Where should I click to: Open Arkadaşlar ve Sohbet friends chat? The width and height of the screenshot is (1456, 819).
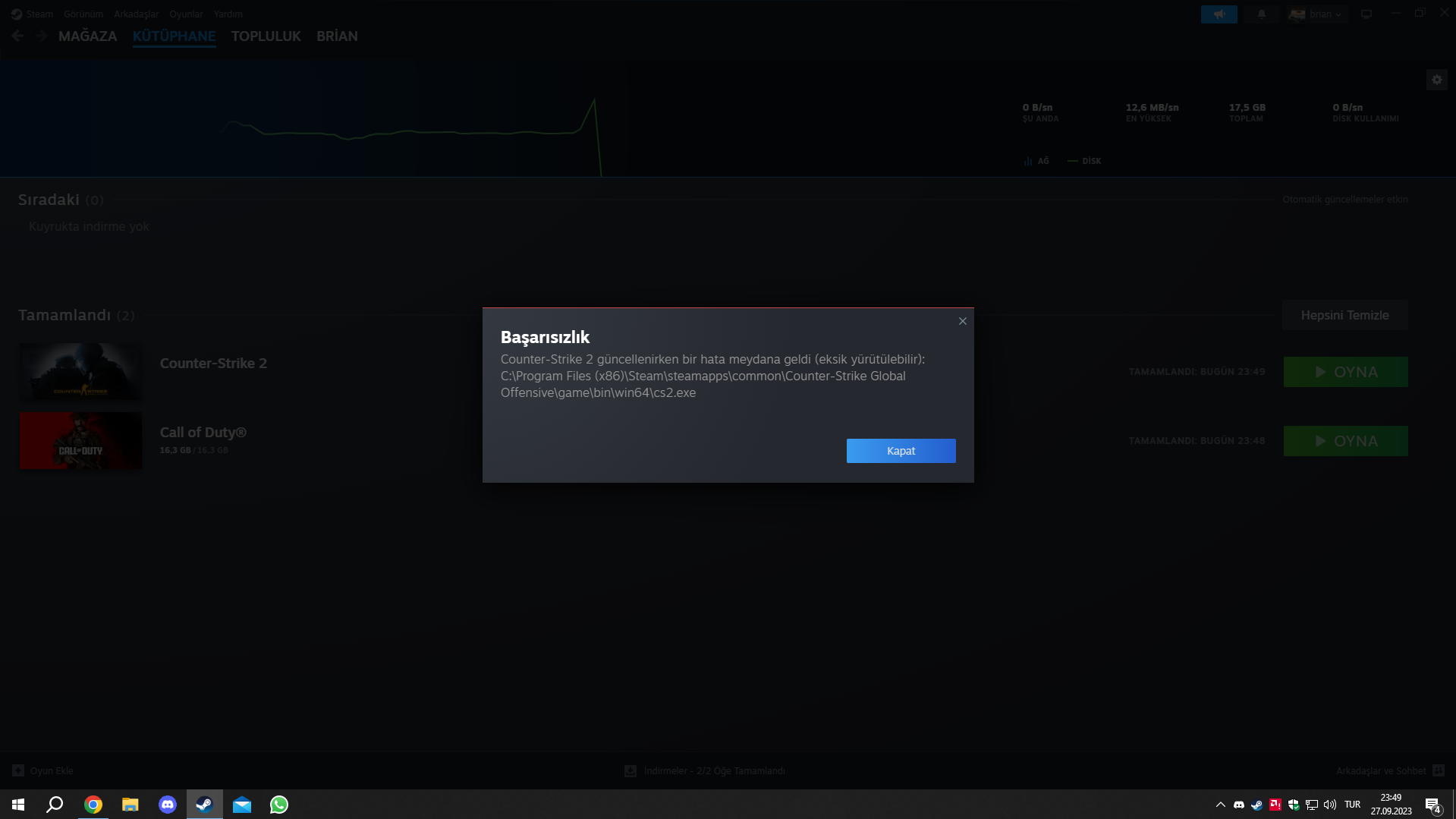(1390, 770)
